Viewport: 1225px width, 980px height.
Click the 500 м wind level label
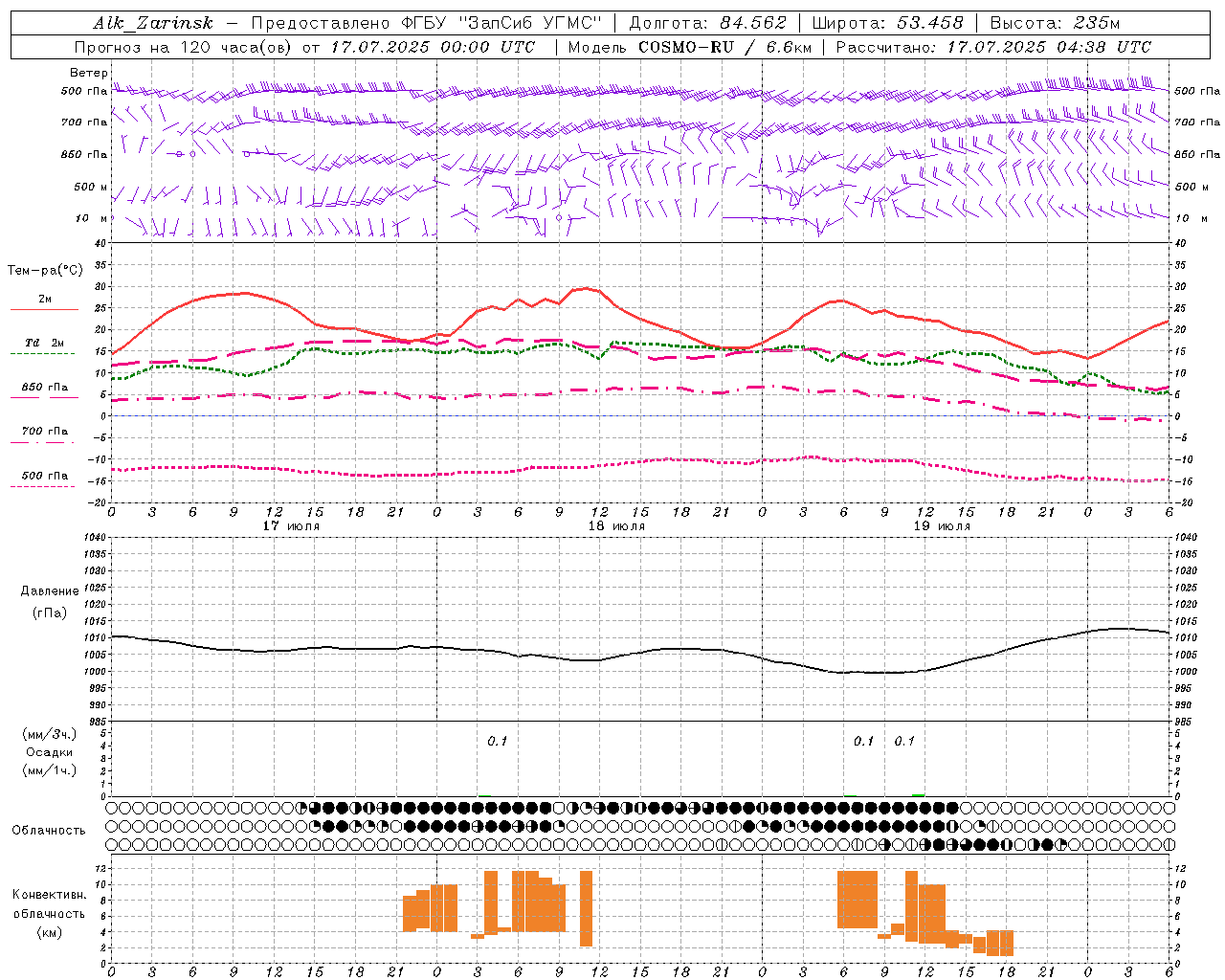click(x=91, y=187)
